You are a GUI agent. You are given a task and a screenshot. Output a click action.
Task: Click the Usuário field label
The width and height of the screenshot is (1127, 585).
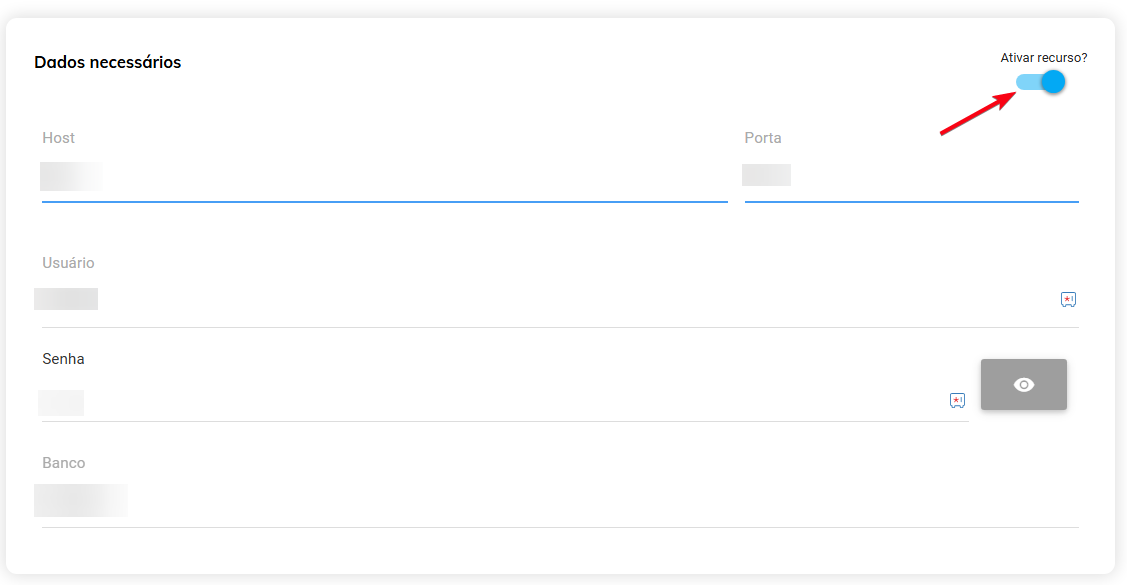[x=68, y=263]
